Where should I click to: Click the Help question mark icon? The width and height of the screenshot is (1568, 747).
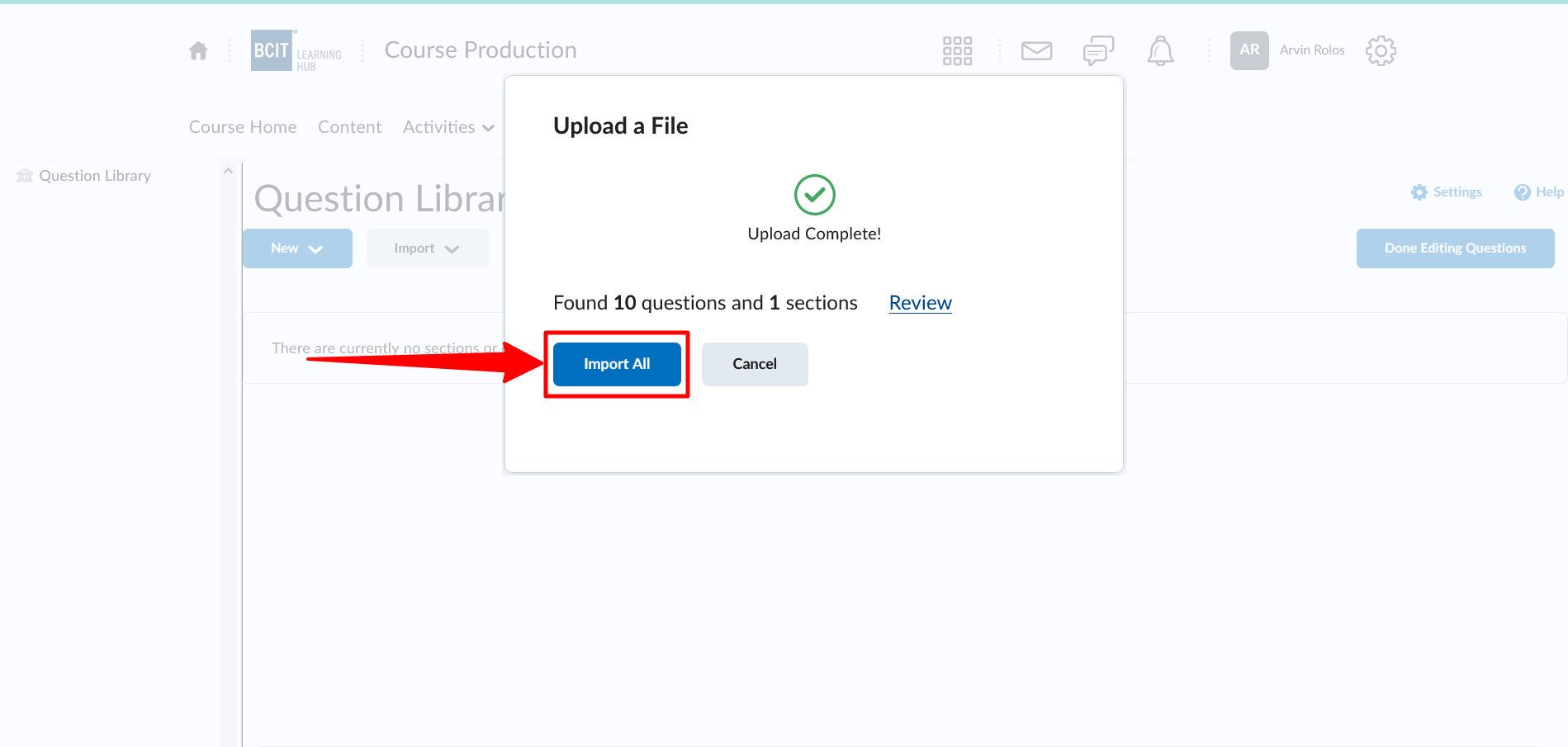click(x=1522, y=192)
